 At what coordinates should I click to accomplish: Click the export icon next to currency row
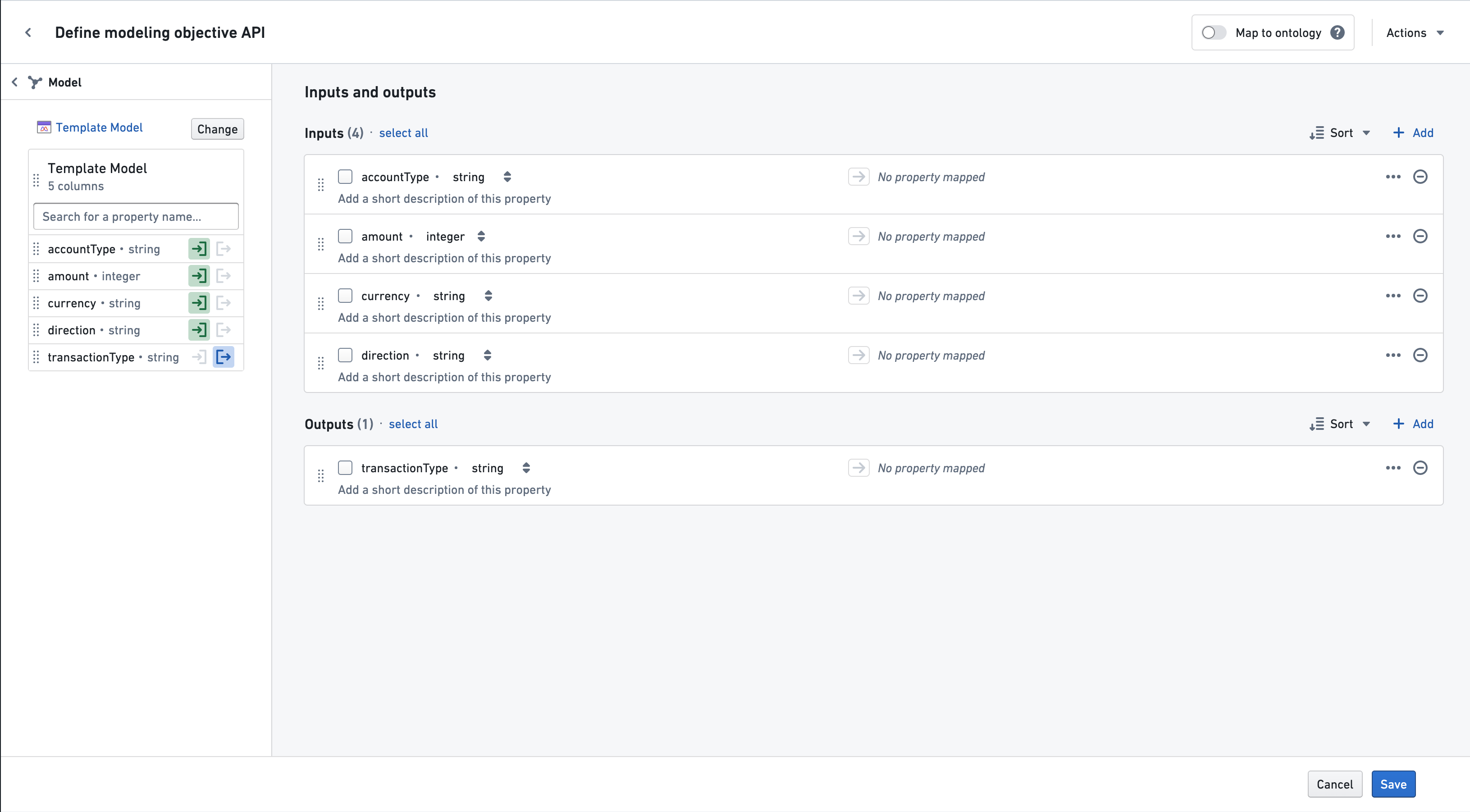click(224, 302)
